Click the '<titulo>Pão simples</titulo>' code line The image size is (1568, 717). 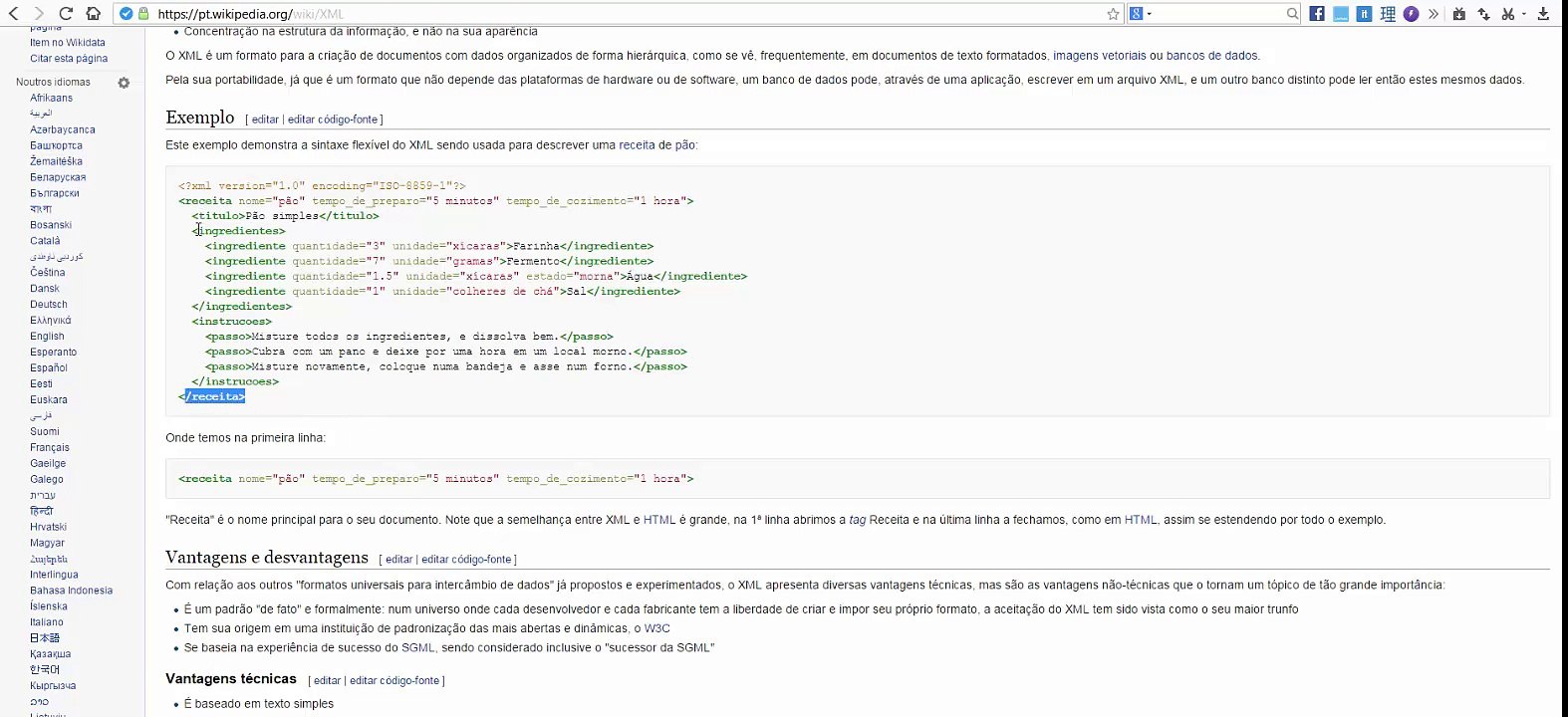coord(285,216)
